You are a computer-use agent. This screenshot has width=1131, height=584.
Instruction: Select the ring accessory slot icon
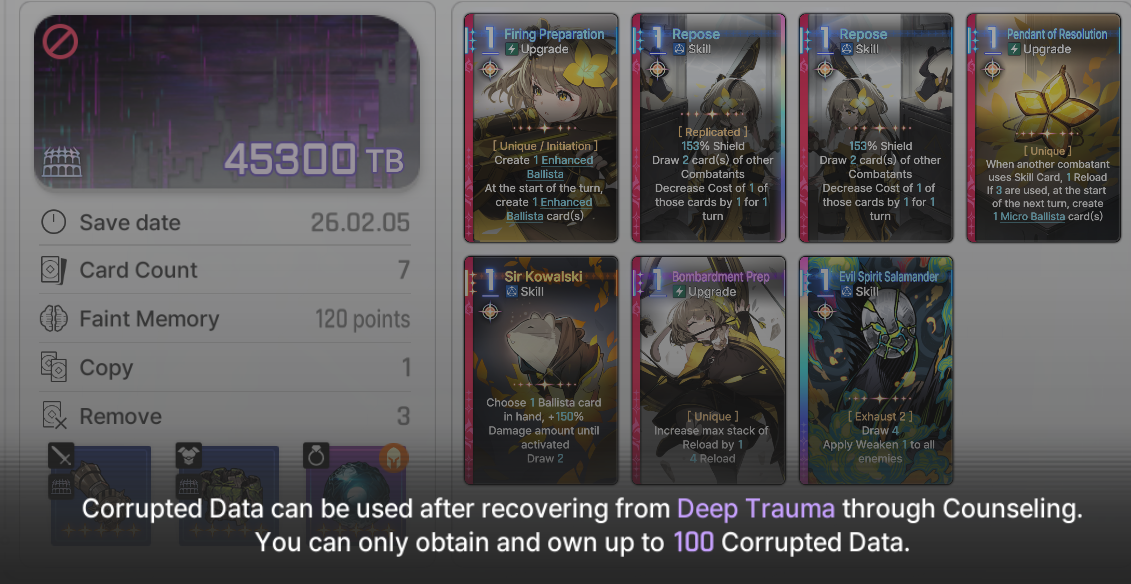[x=316, y=456]
